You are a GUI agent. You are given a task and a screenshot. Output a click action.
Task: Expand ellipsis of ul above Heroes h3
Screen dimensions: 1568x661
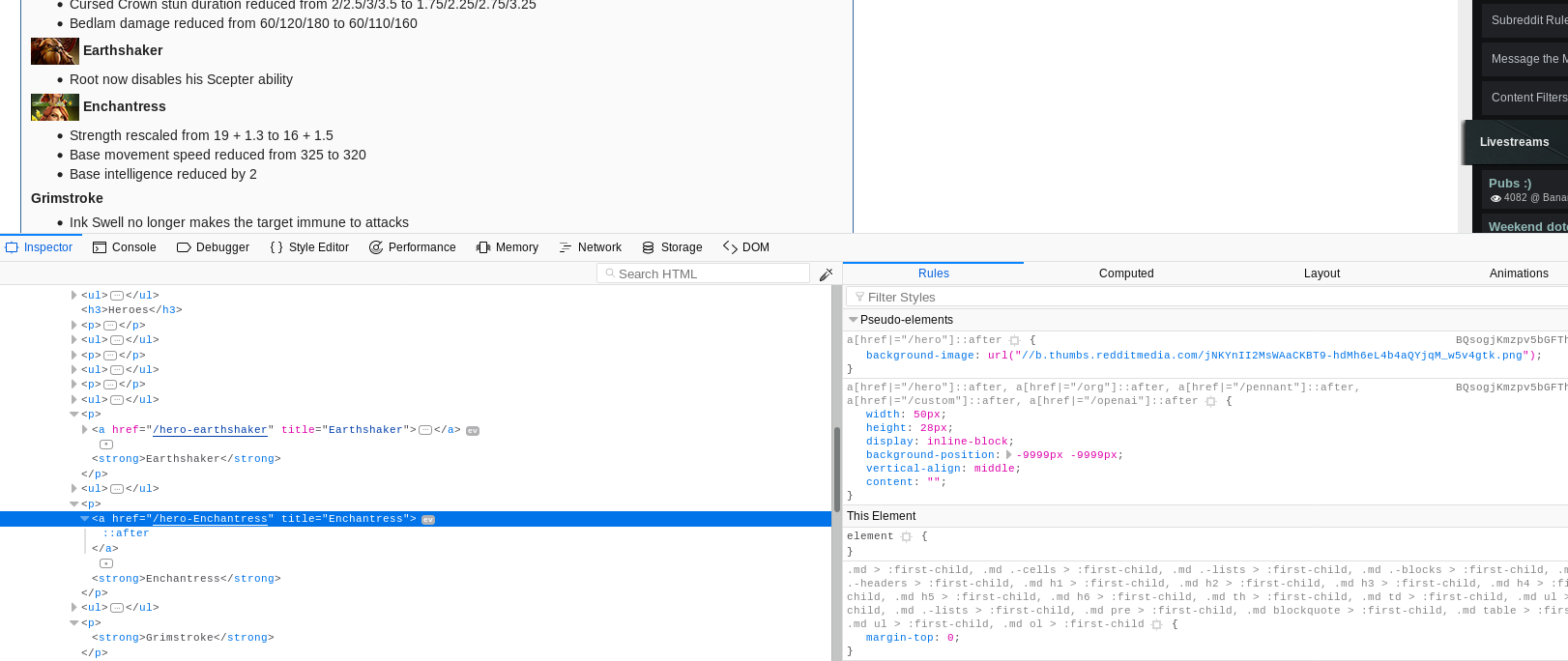[x=116, y=296]
